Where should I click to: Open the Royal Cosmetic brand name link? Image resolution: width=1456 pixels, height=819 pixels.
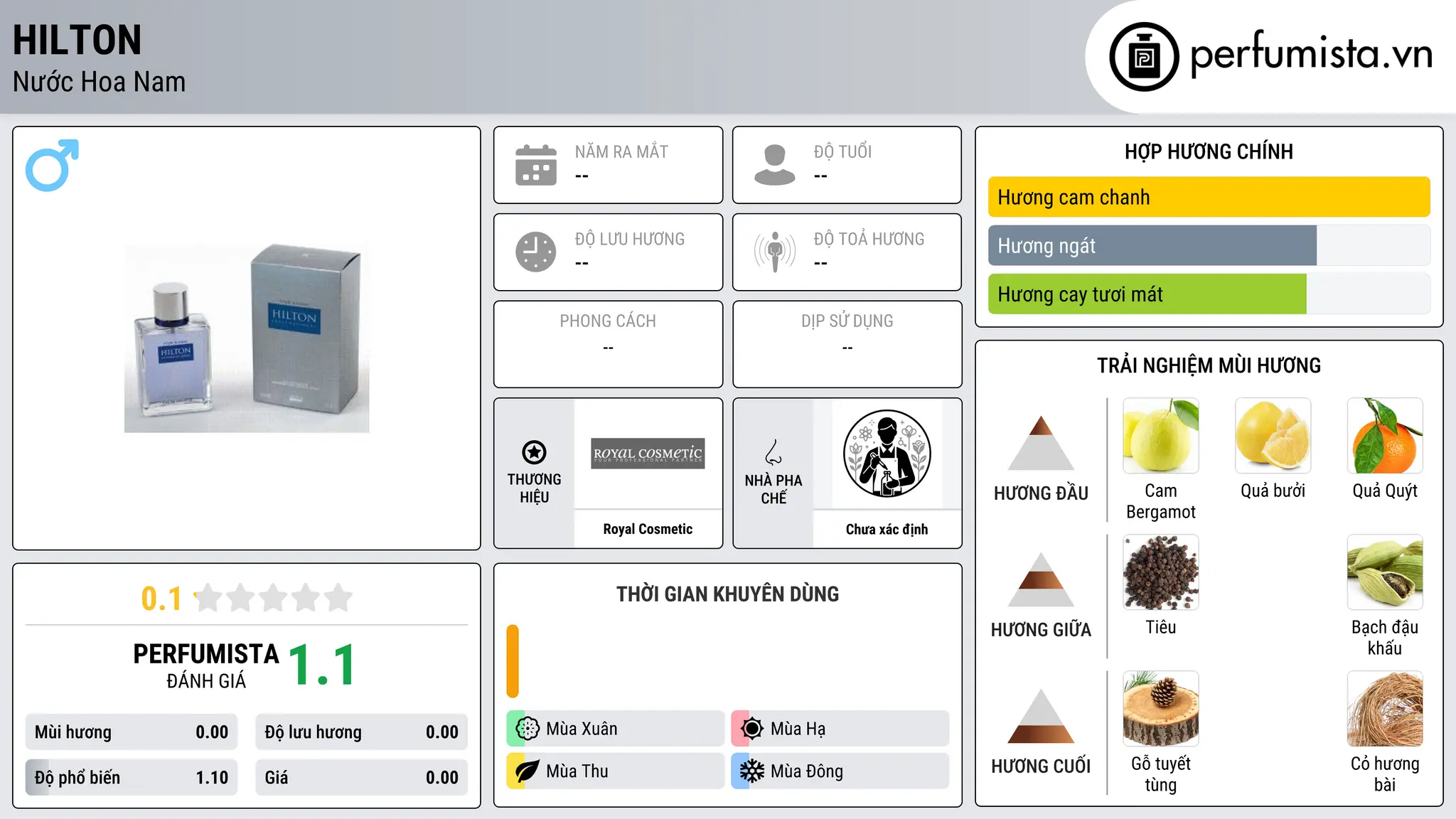click(x=648, y=529)
